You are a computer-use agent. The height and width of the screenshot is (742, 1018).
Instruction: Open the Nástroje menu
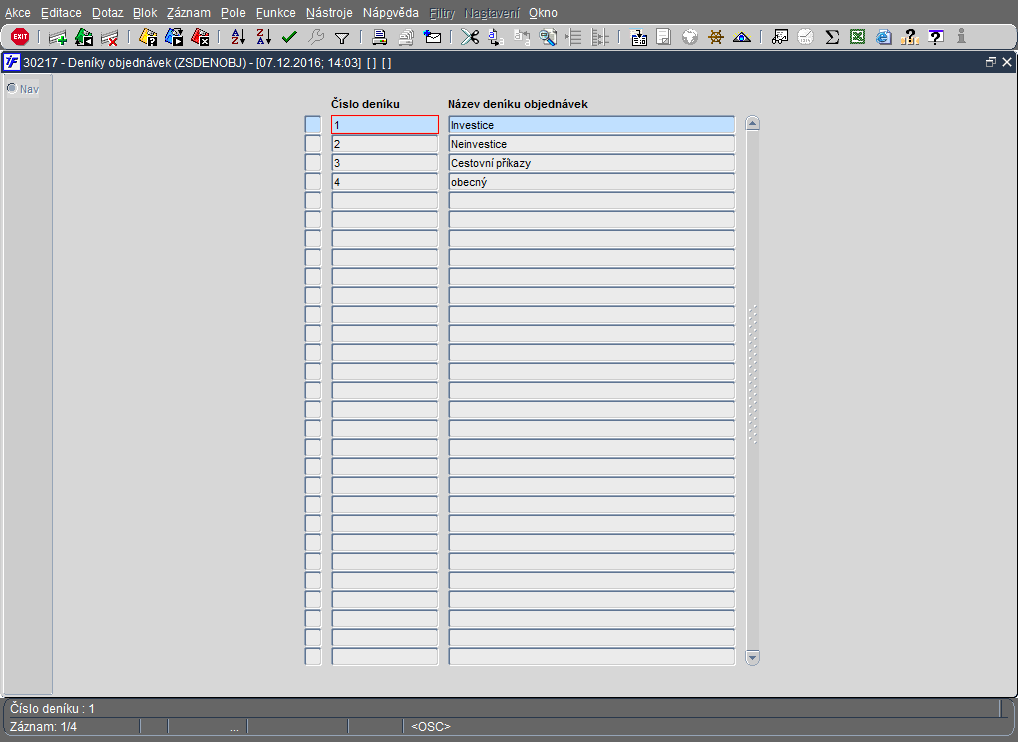click(x=329, y=13)
